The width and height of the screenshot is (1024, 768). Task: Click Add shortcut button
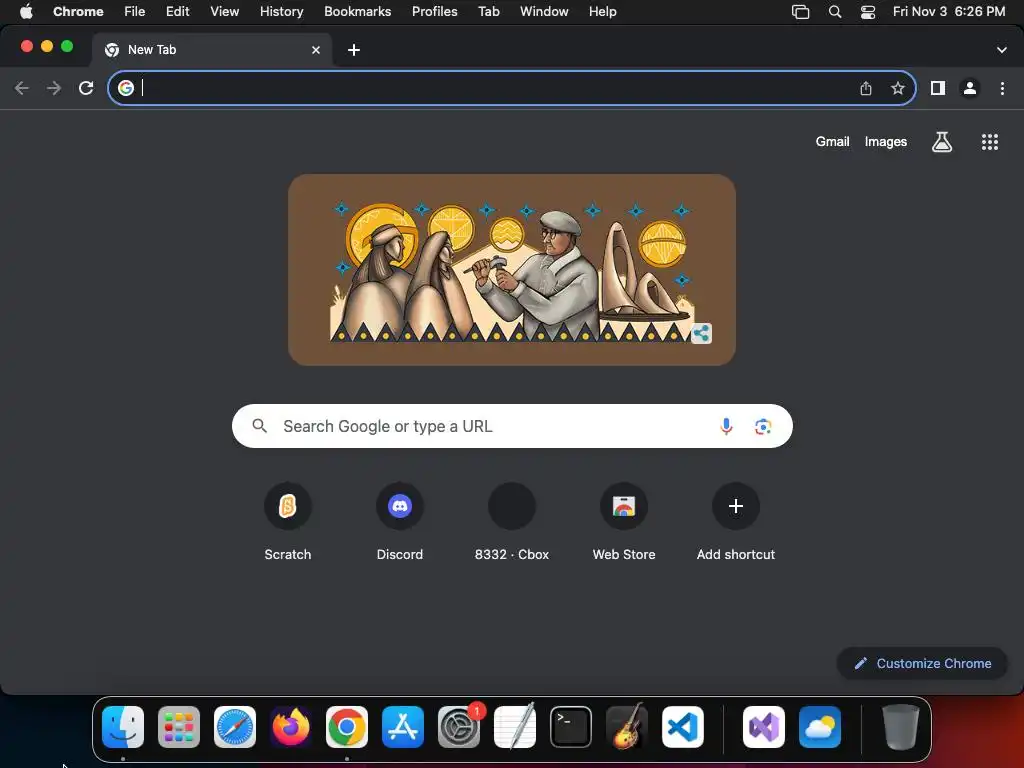pyautogui.click(x=736, y=522)
